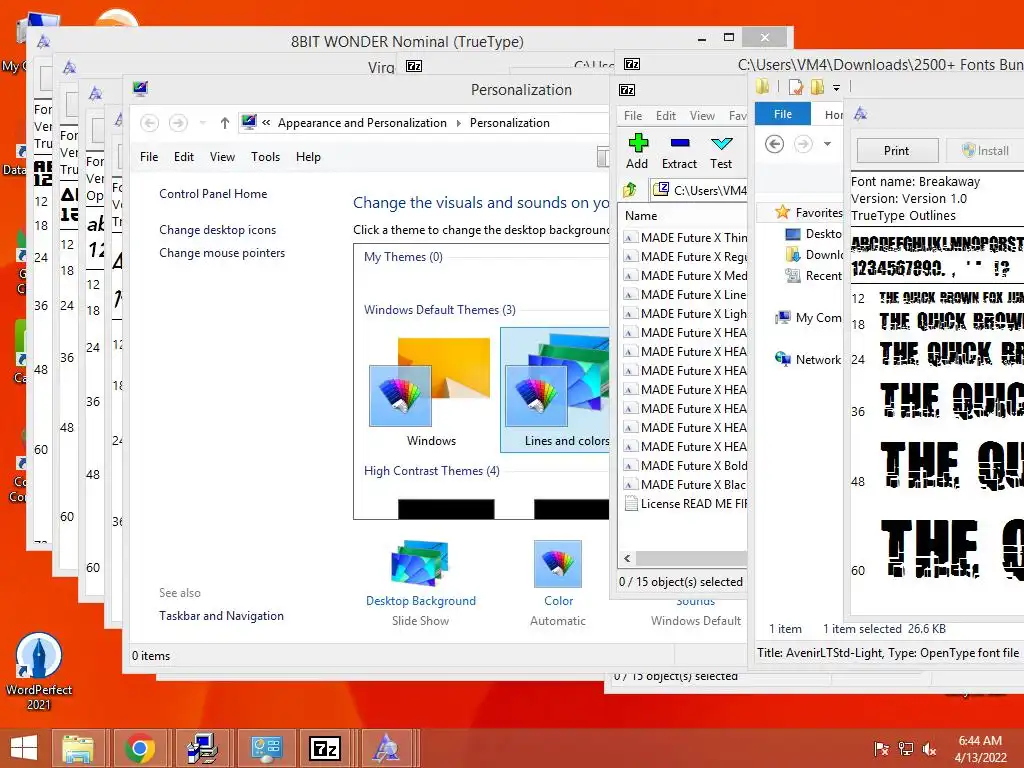Click Change mouse pointers link

click(222, 253)
